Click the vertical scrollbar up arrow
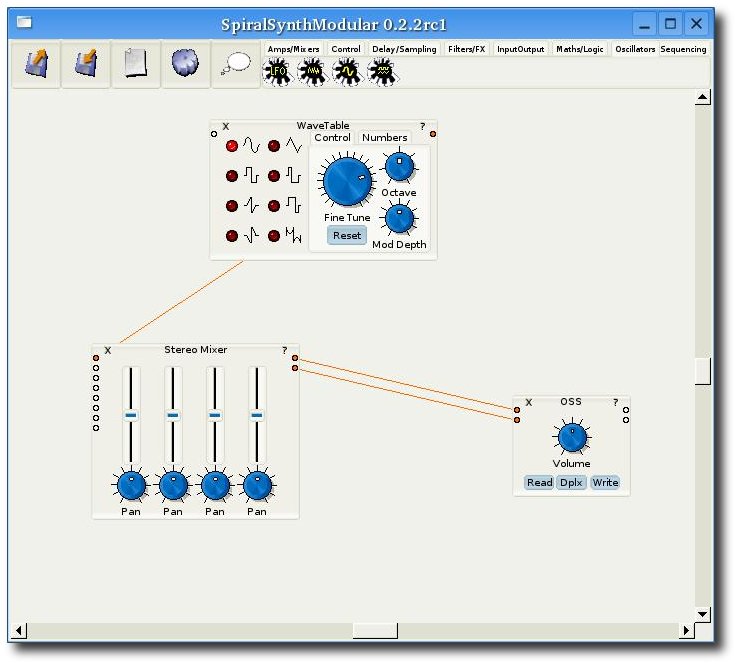738x666 pixels. (x=702, y=97)
